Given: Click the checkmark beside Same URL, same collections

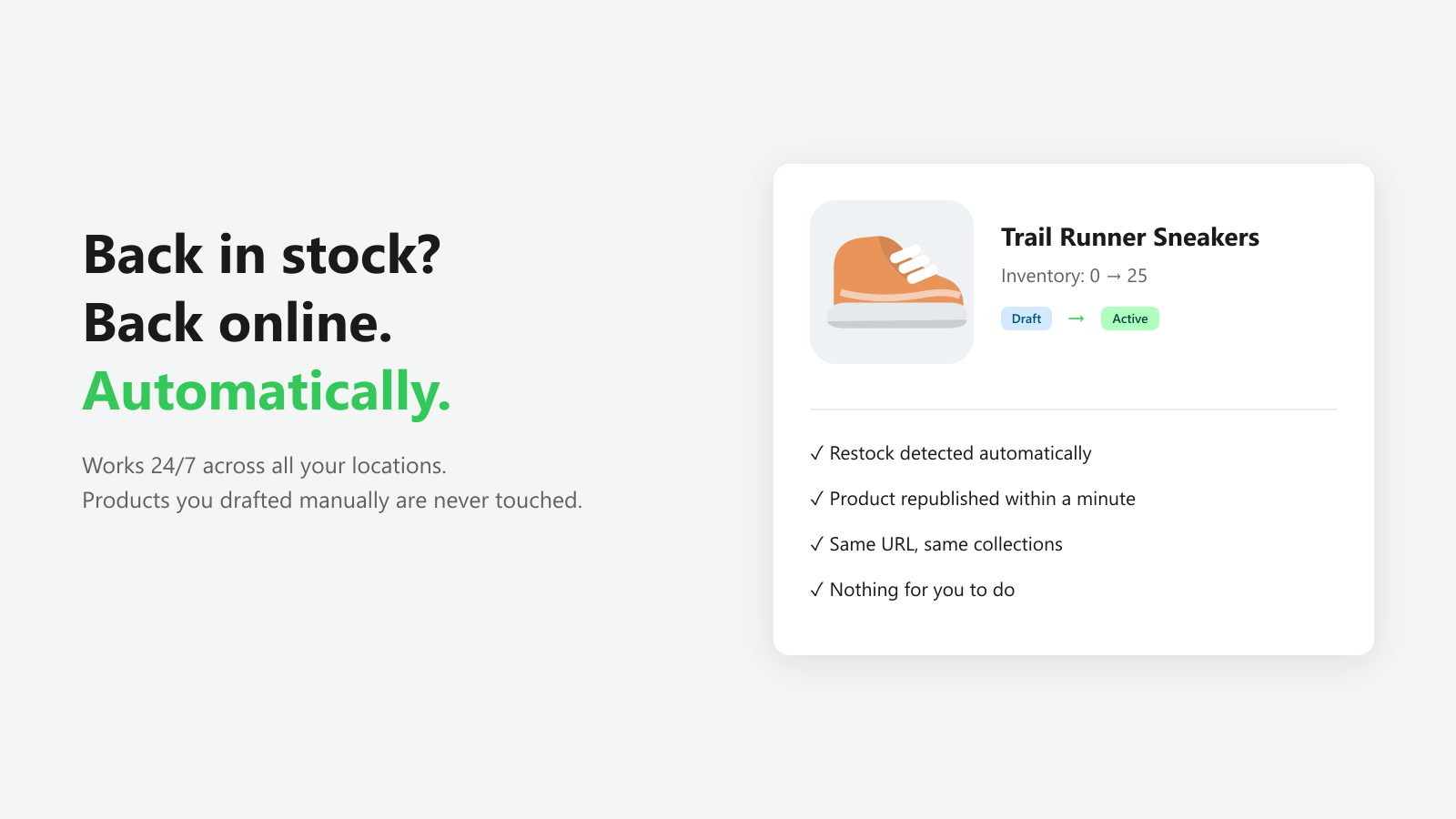Looking at the screenshot, I should (816, 544).
